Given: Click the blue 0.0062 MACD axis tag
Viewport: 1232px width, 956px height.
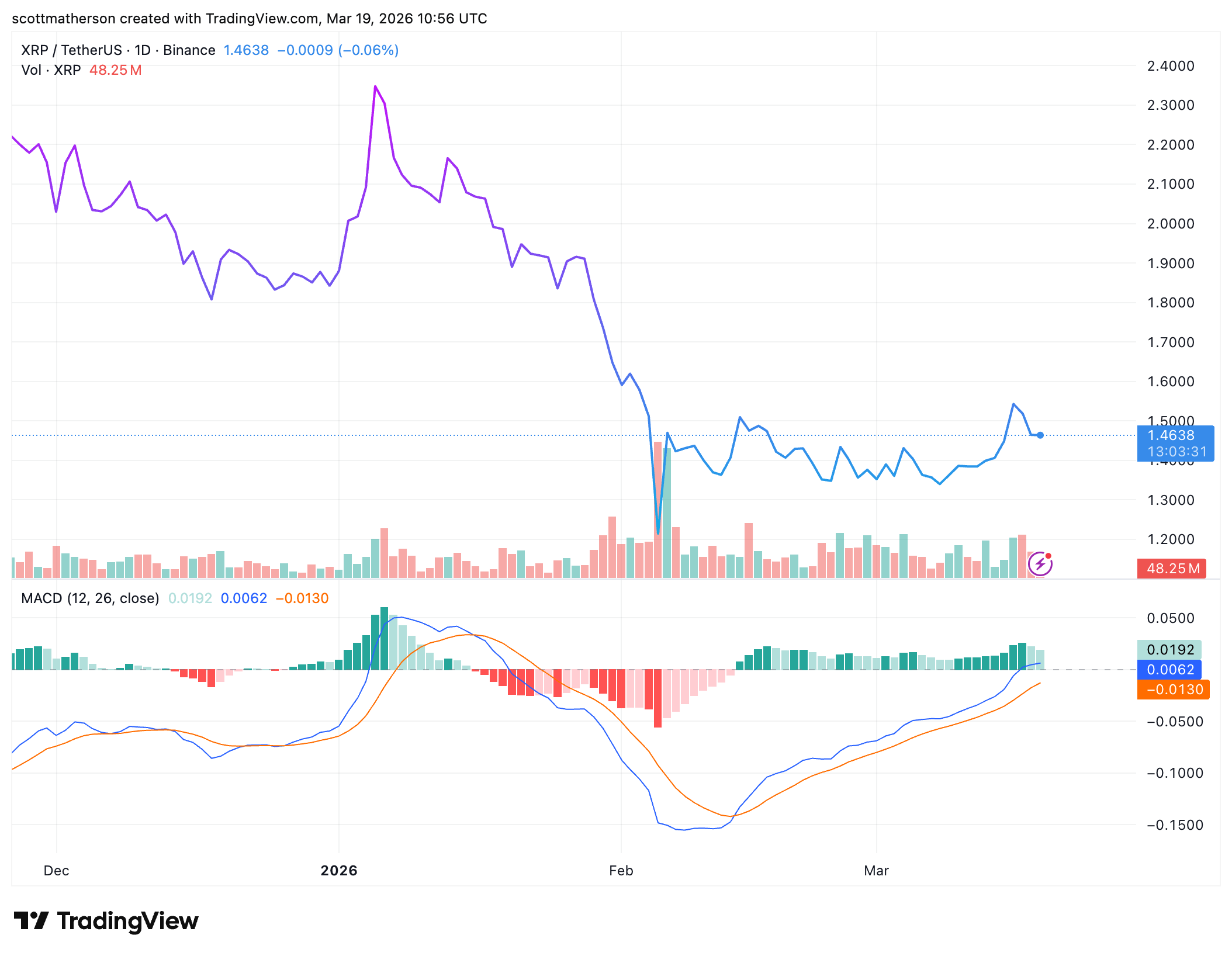Looking at the screenshot, I should click(x=1169, y=670).
